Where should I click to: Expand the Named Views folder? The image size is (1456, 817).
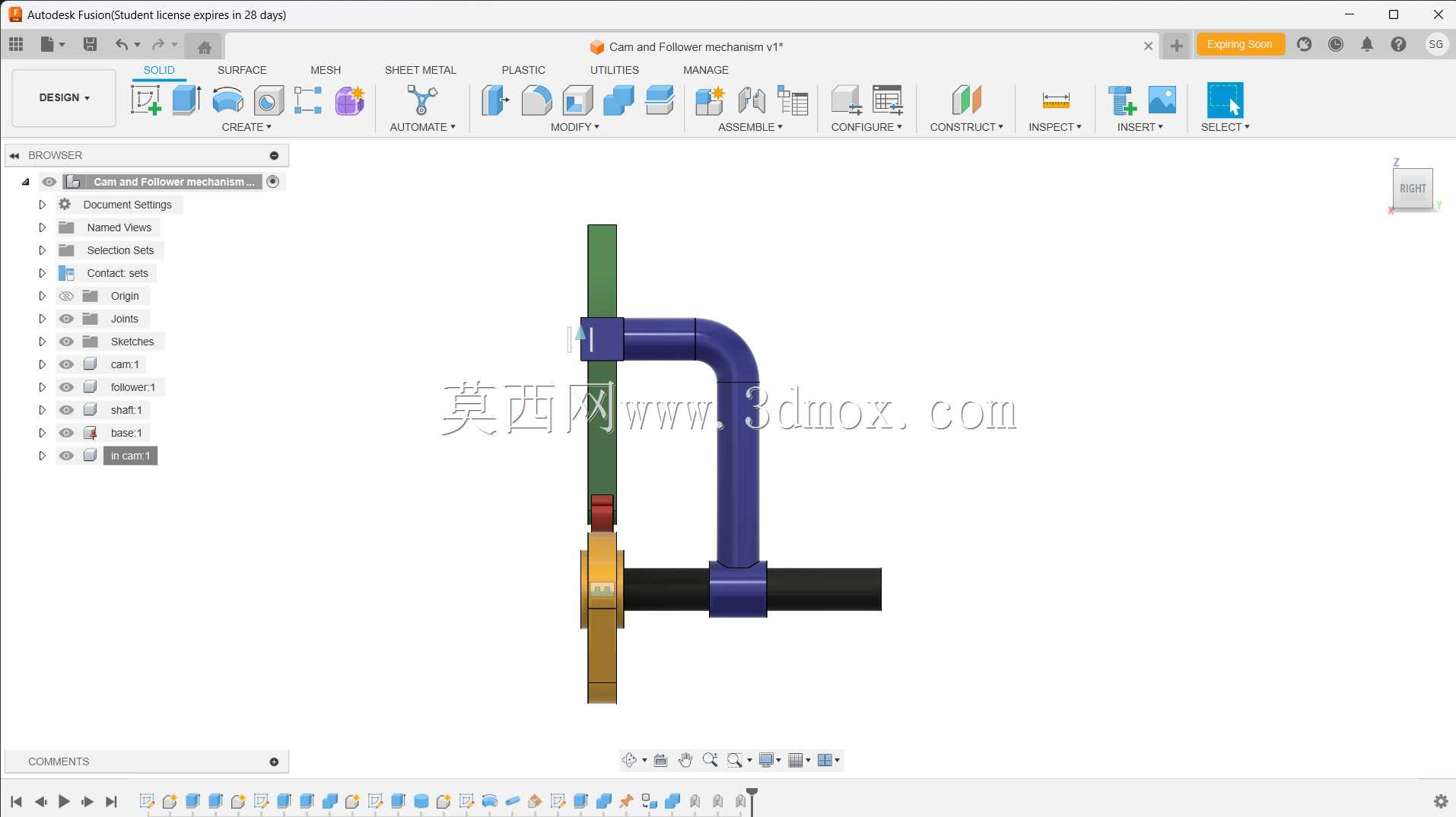pyautogui.click(x=43, y=227)
